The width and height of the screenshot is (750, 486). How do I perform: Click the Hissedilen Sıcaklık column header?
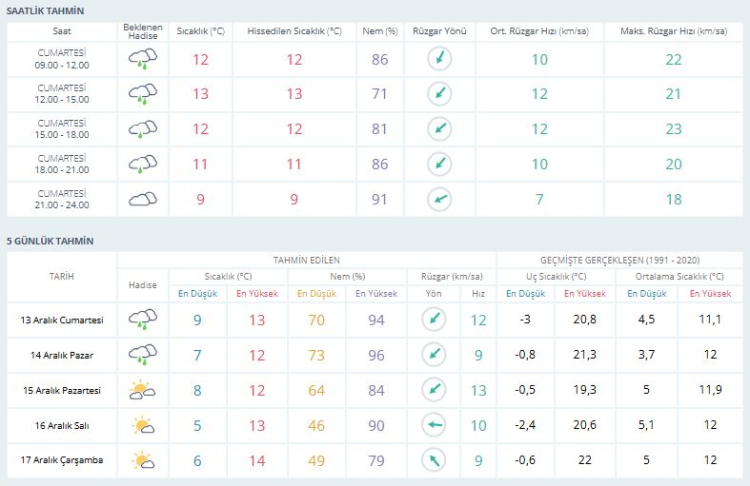coord(294,31)
